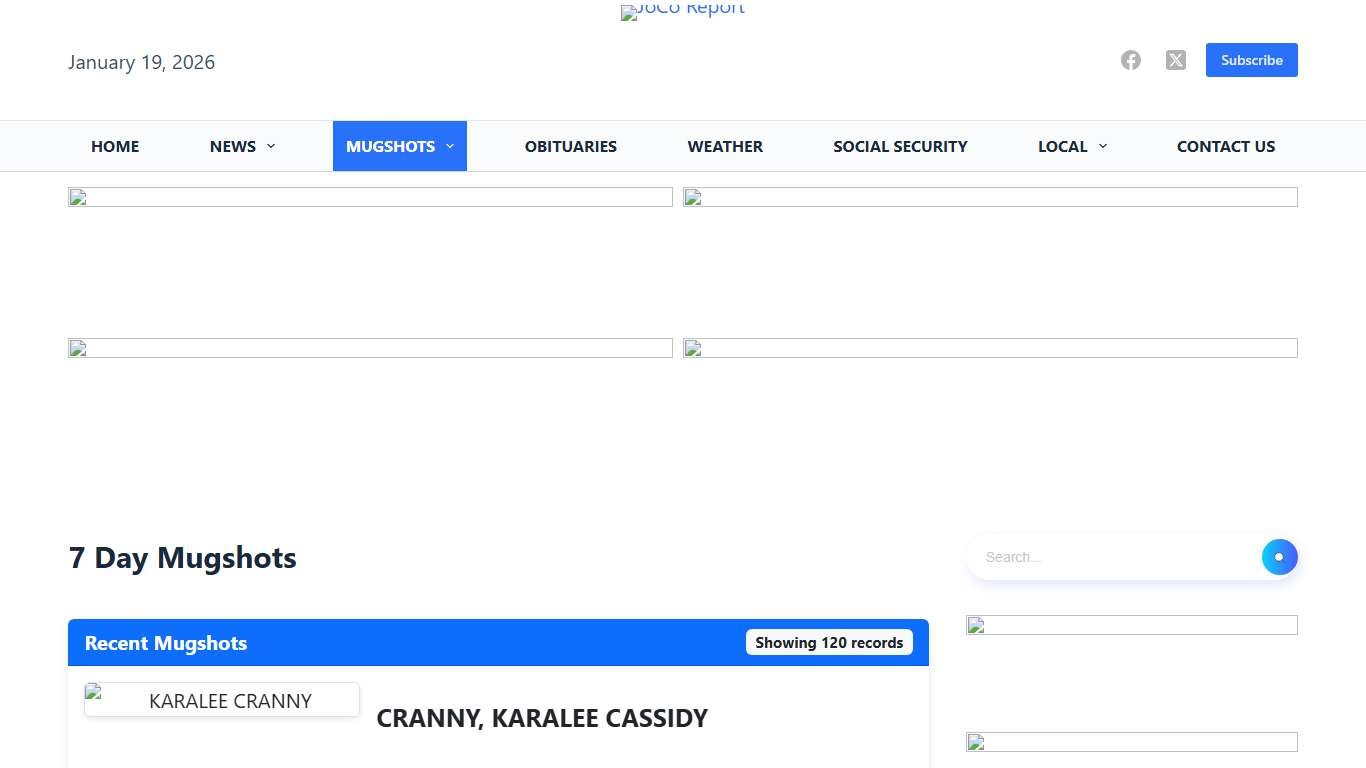Go to the HOME menu item
Screen dimensions: 1366x768
tap(115, 146)
